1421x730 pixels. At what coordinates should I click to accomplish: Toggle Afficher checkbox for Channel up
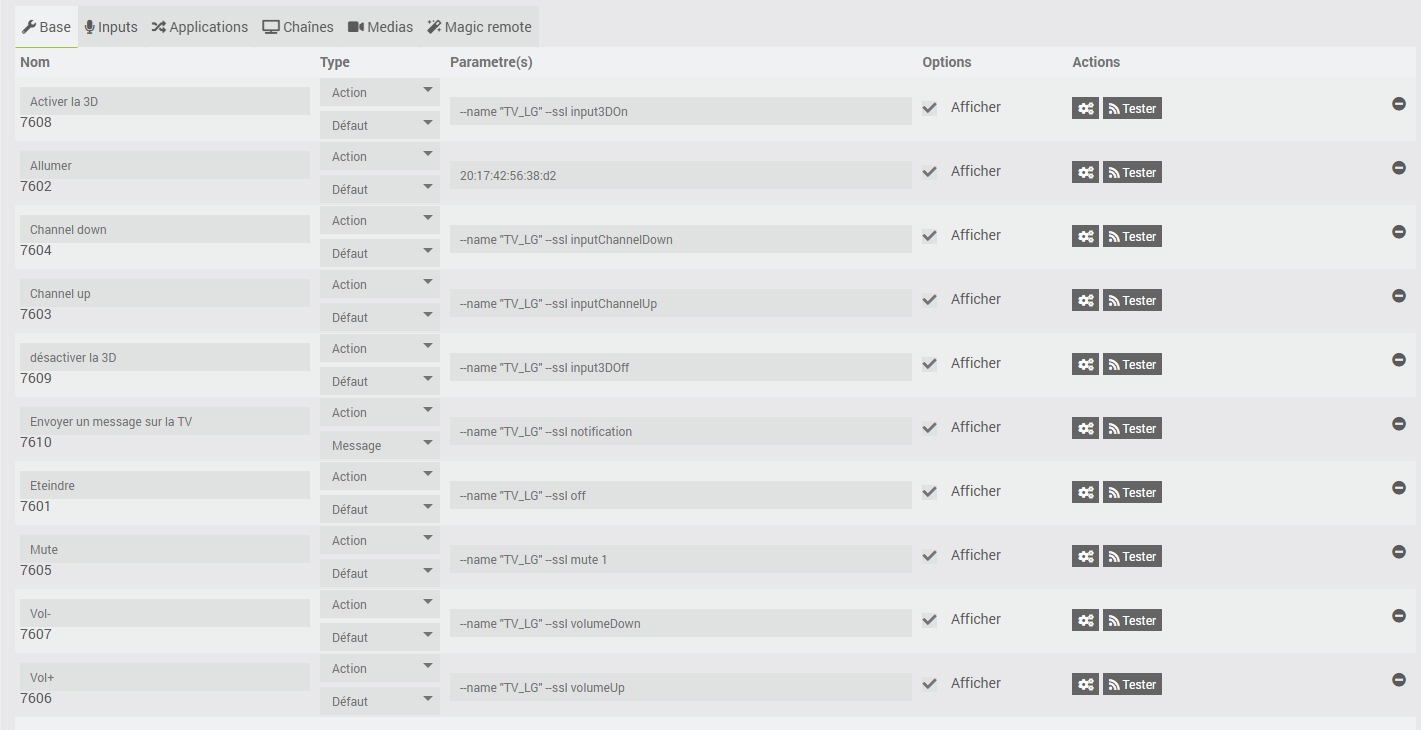[x=930, y=300]
